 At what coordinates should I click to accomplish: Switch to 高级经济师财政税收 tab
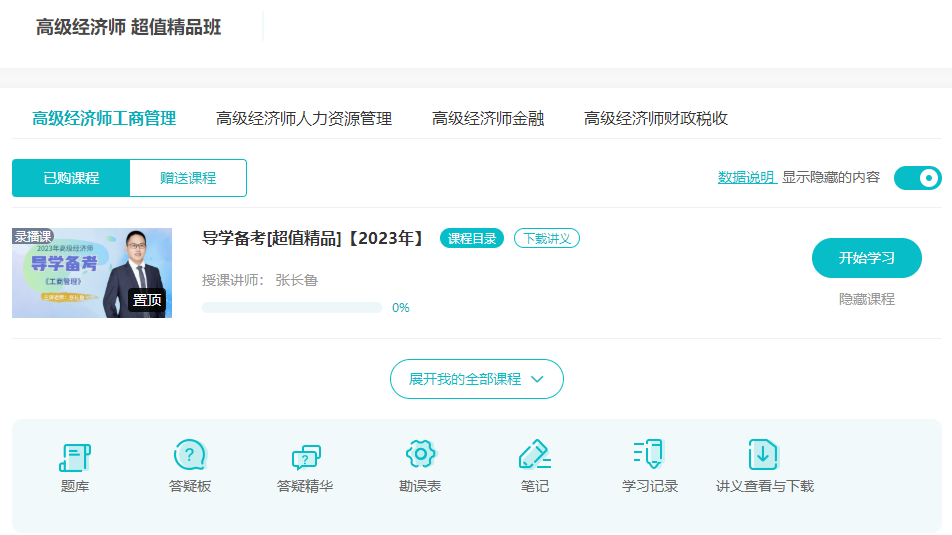click(x=656, y=118)
